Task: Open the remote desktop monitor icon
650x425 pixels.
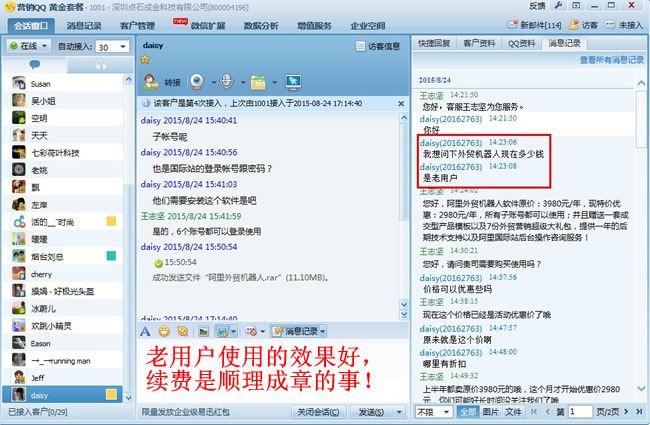Action: coord(293,82)
